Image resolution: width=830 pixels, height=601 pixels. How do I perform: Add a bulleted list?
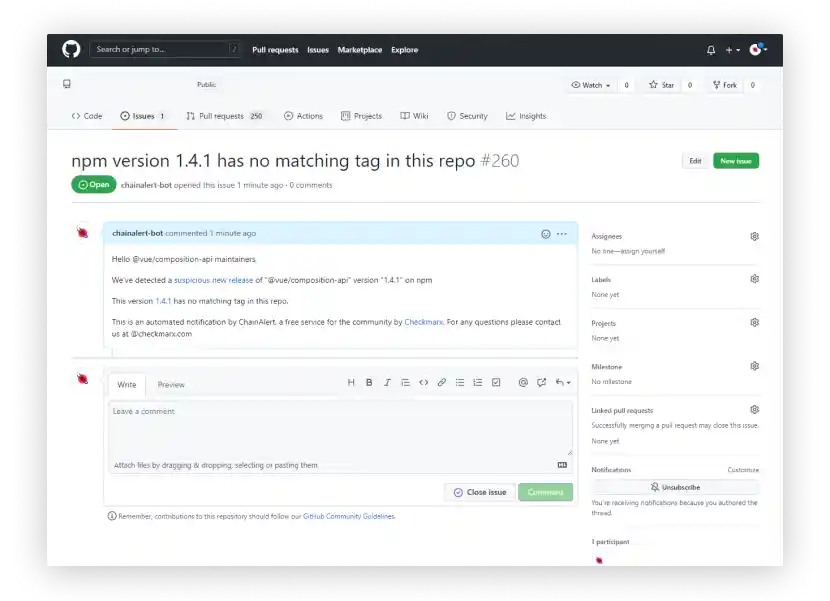coord(460,382)
